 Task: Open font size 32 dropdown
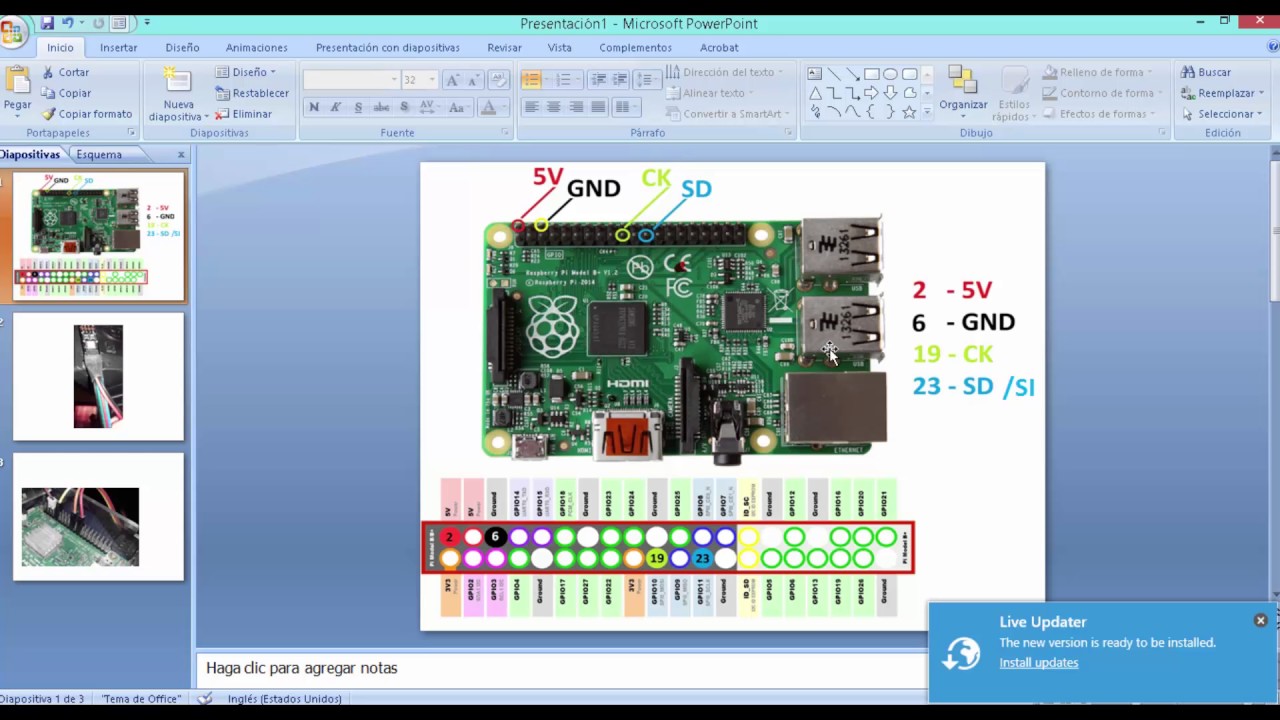[431, 80]
